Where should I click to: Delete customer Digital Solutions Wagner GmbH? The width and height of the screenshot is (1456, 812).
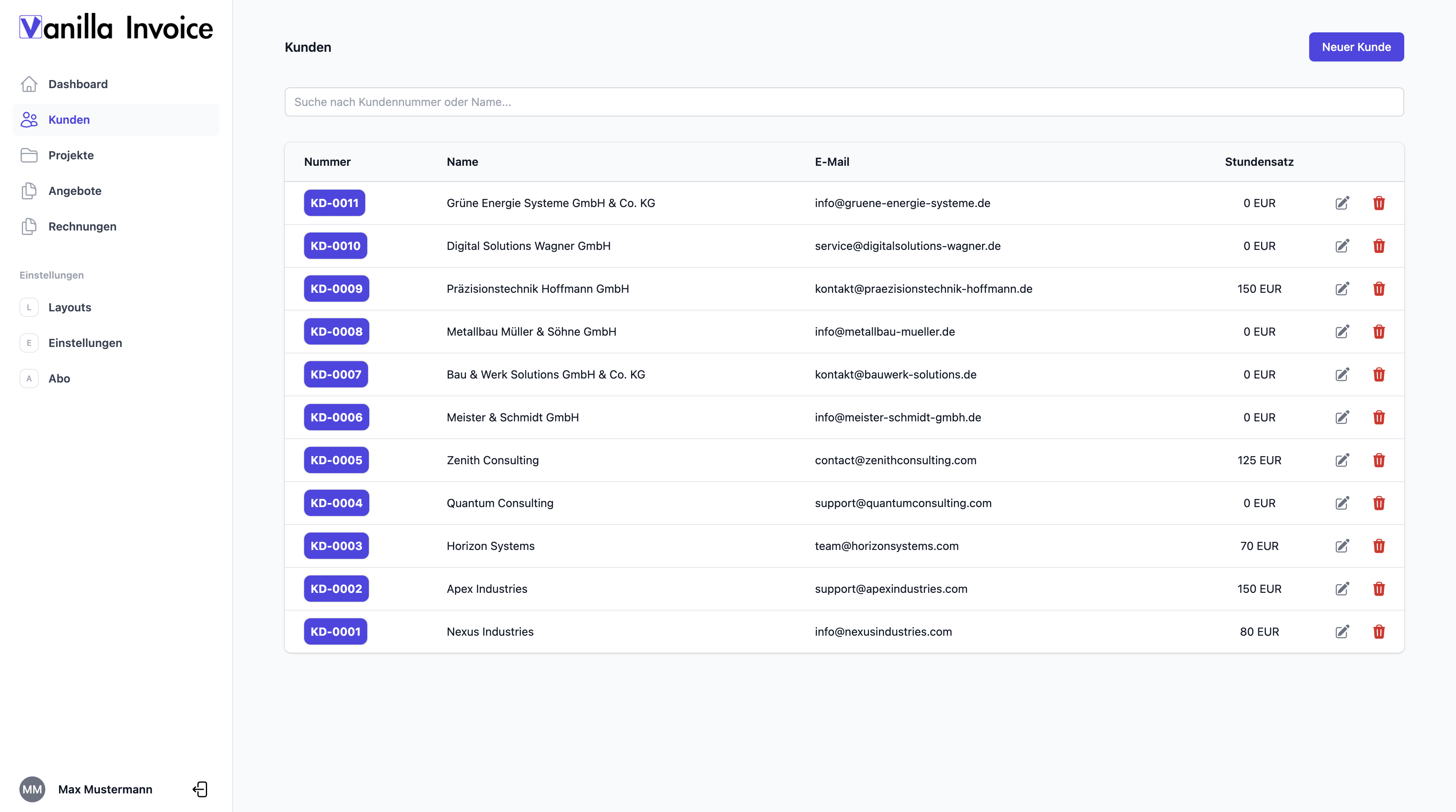[x=1379, y=246]
